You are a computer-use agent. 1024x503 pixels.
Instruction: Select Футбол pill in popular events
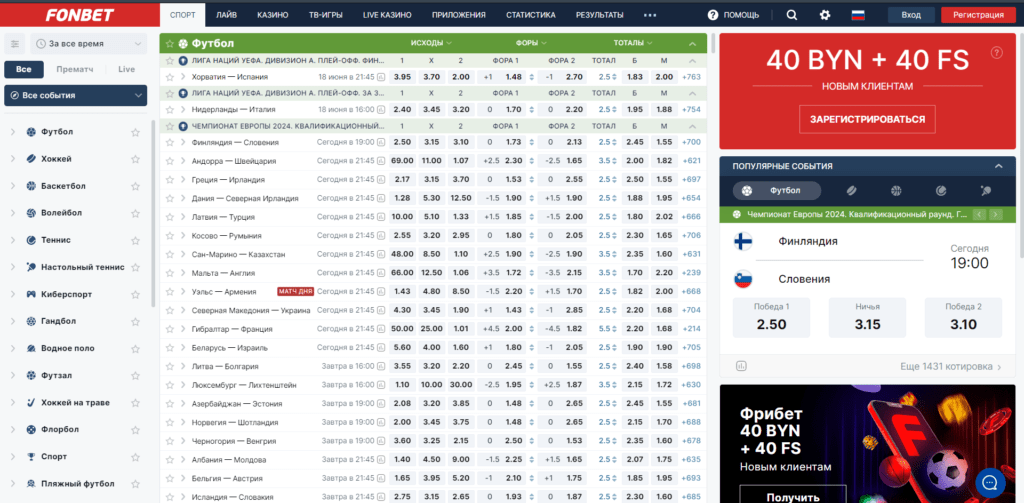coord(776,191)
